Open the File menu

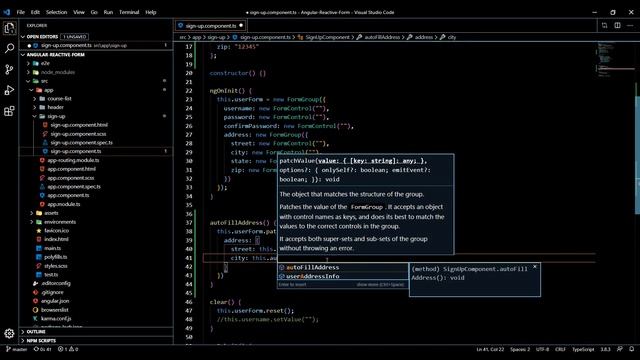click(21, 12)
